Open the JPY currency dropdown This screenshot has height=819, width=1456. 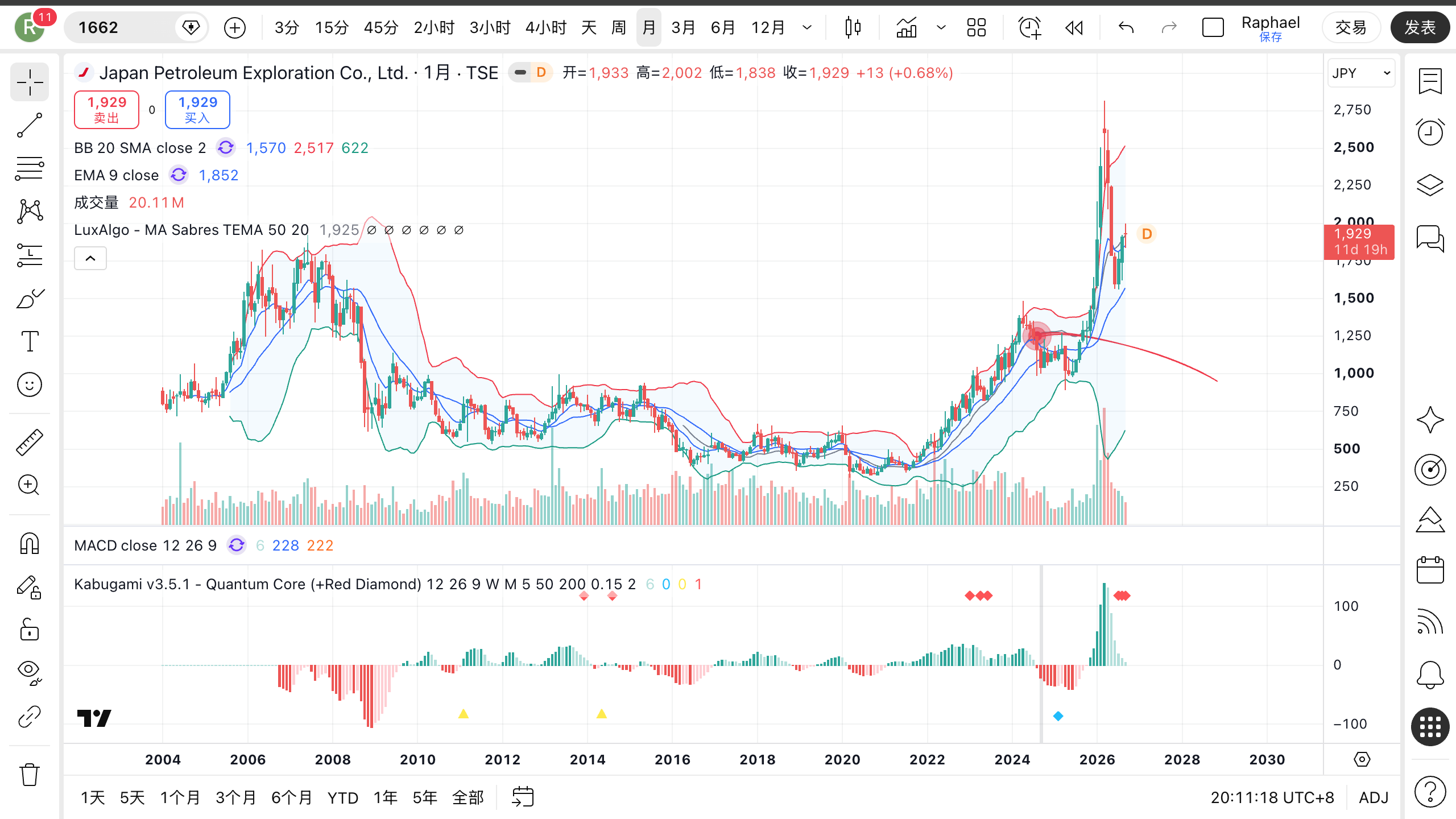(1361, 73)
